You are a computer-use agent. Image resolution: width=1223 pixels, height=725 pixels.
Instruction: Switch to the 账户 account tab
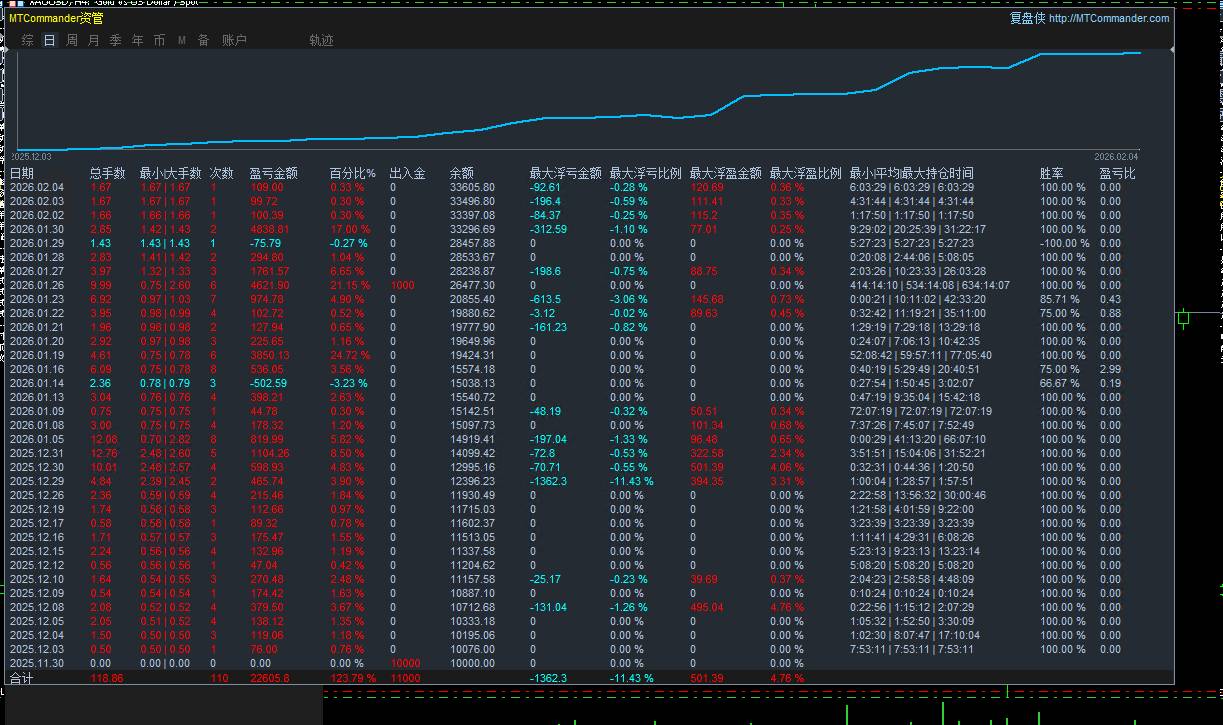[234, 40]
